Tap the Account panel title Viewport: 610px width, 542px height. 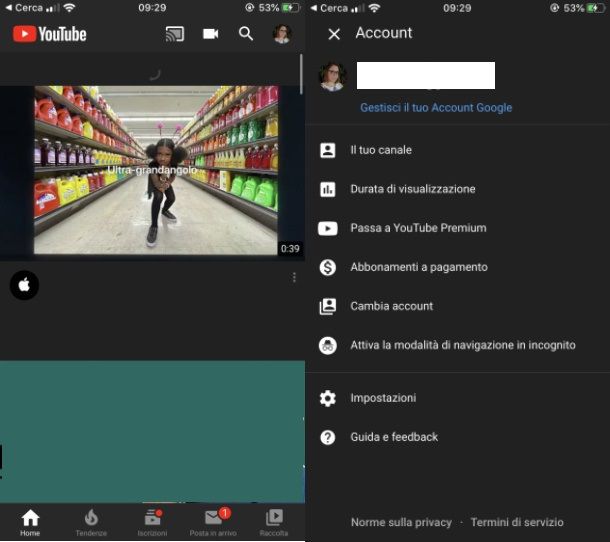coord(384,33)
